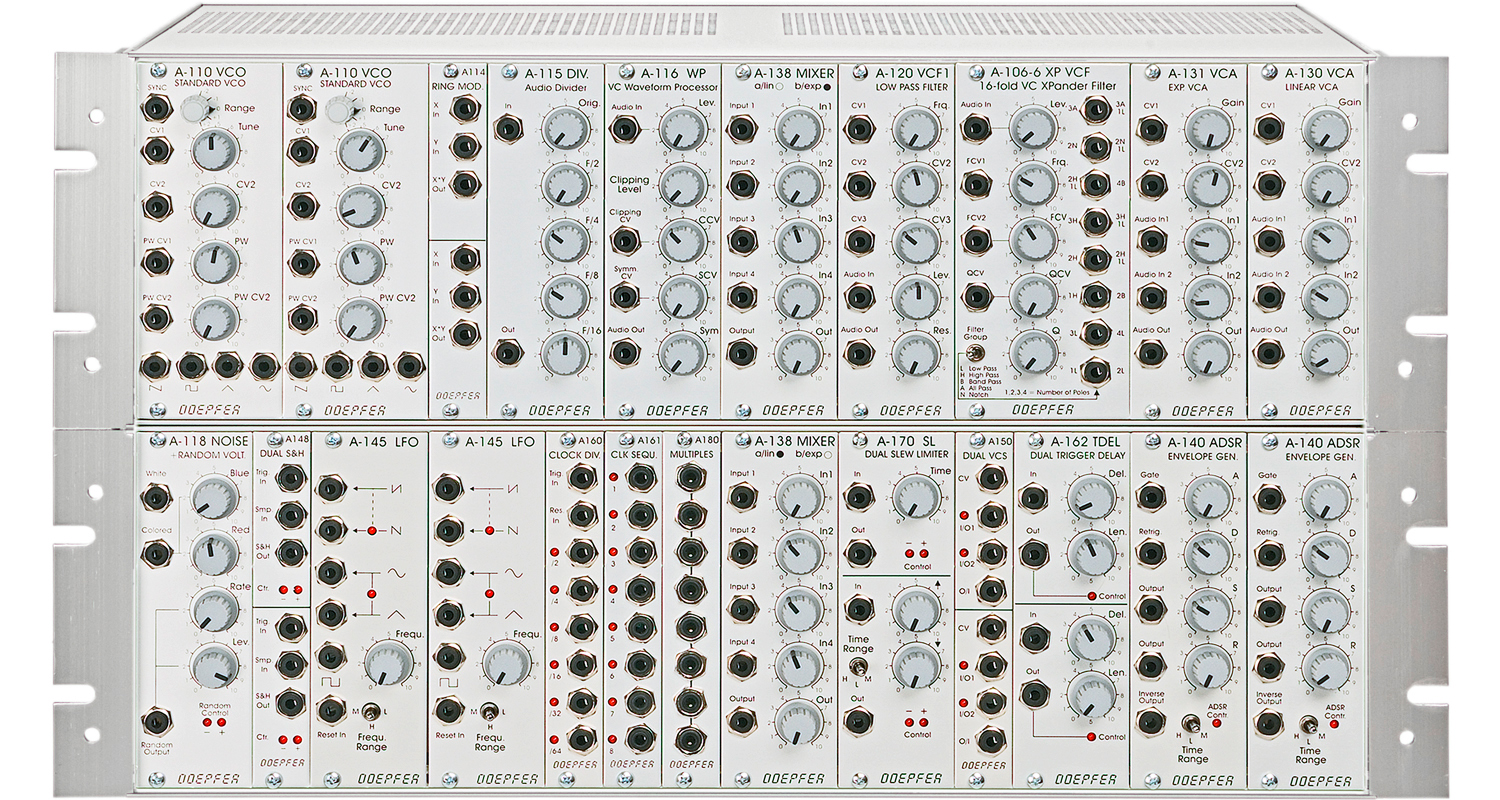Screen dimensions: 1500x800
Task: Click the White output jack on A-118 NOISE
Action: 156,497
